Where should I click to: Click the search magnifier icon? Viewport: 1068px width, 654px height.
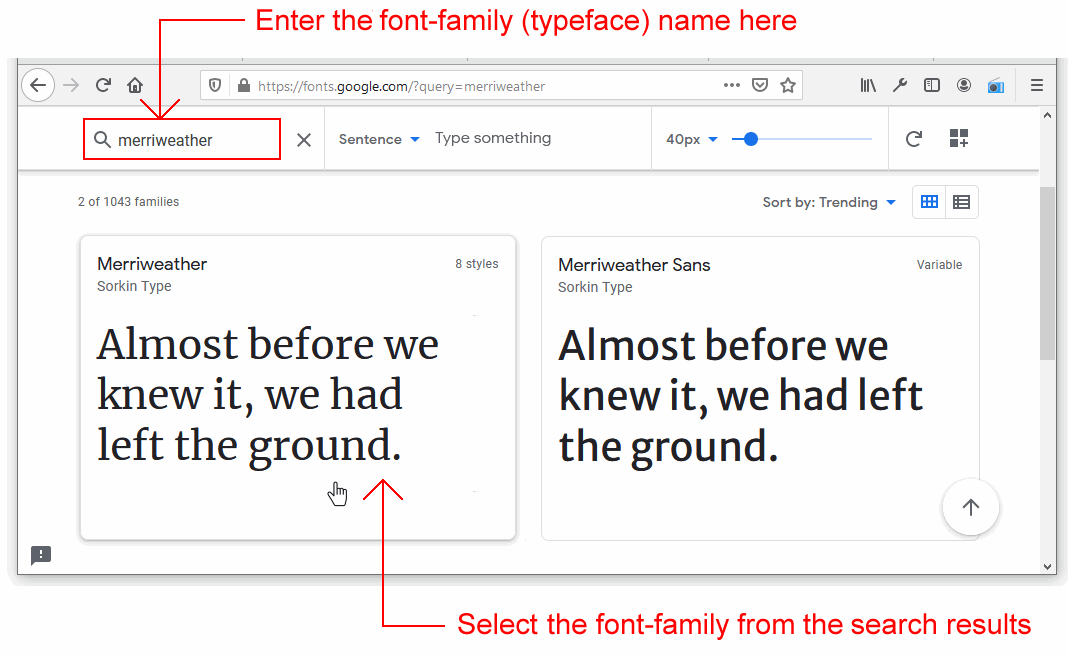(x=102, y=140)
